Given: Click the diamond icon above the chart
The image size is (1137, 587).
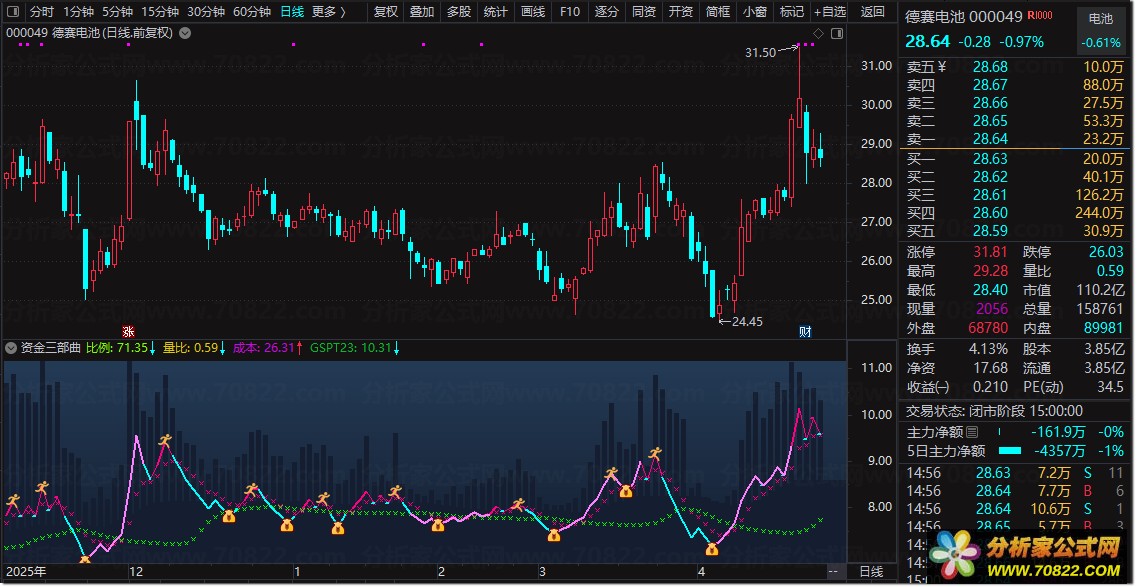Looking at the screenshot, I should [x=817, y=33].
